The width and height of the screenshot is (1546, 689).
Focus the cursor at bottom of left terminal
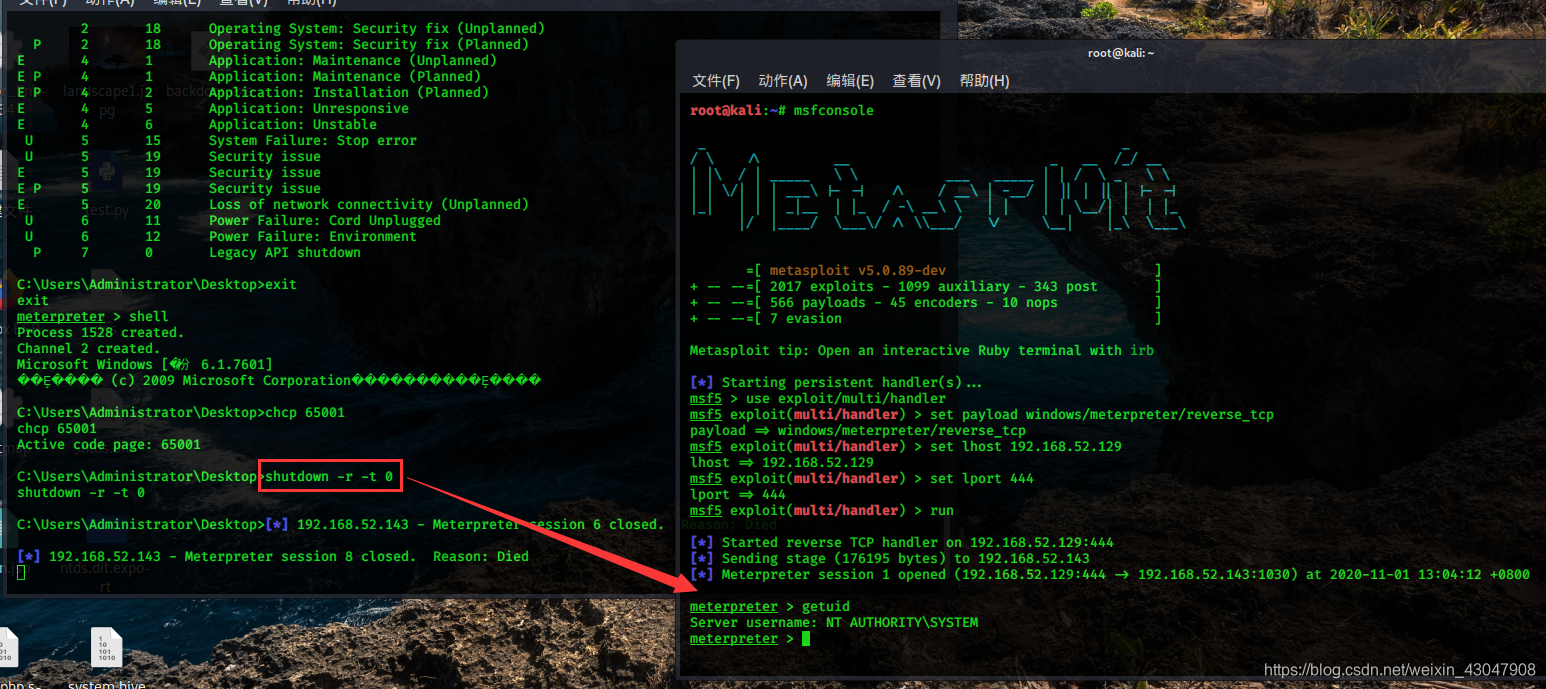point(21,572)
